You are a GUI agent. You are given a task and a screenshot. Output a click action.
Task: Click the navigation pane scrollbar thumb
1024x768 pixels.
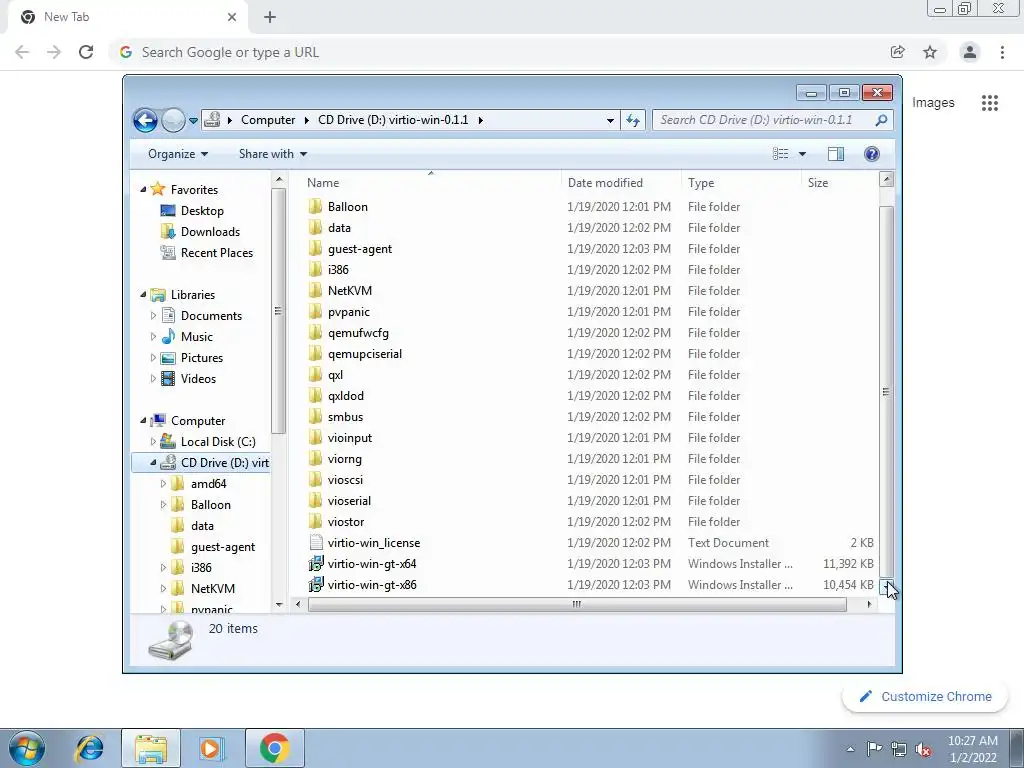coord(278,312)
